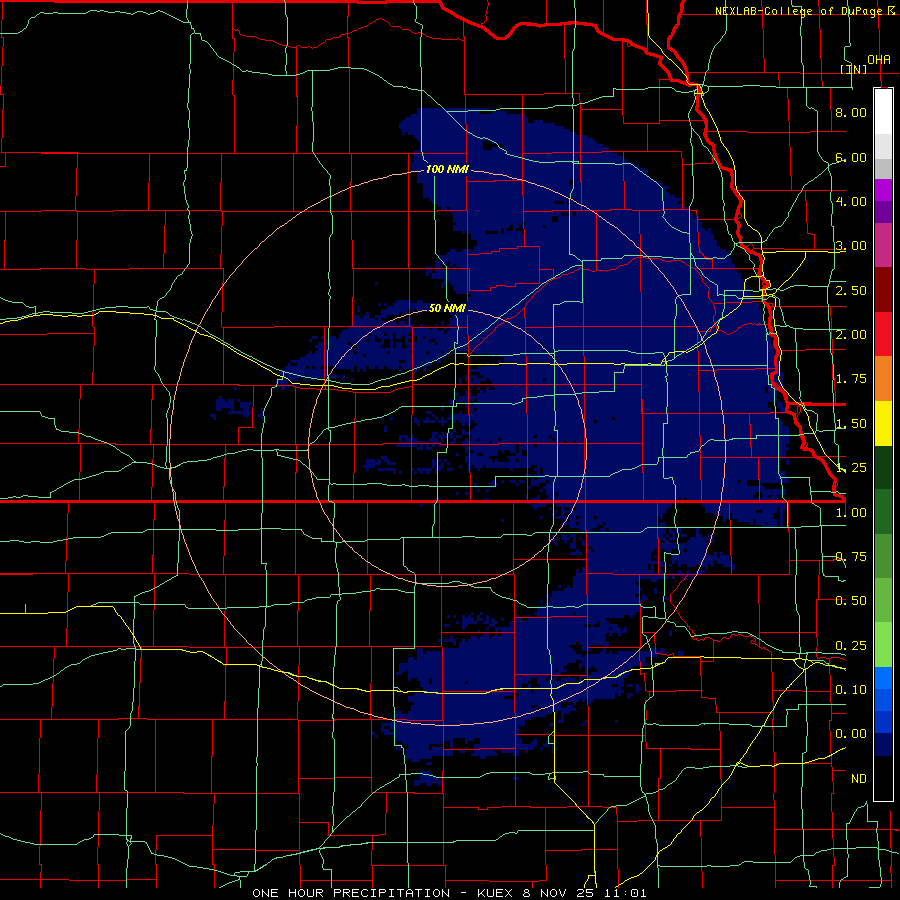Click the NEXLAB-College of DuPage credit text

pos(798,11)
